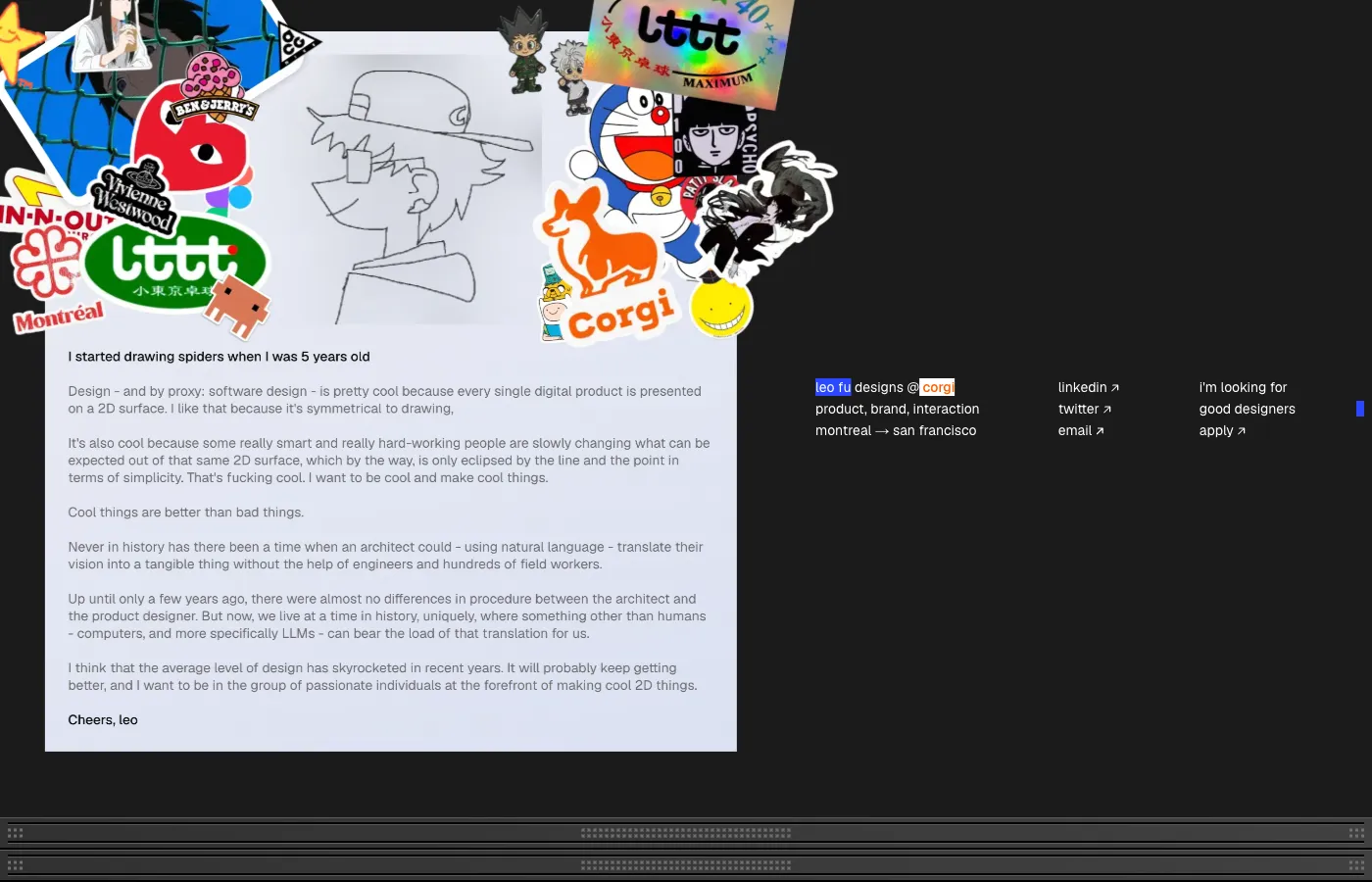1372x882 pixels.
Task: Select the red Montréal sticker
Action: click(x=59, y=317)
